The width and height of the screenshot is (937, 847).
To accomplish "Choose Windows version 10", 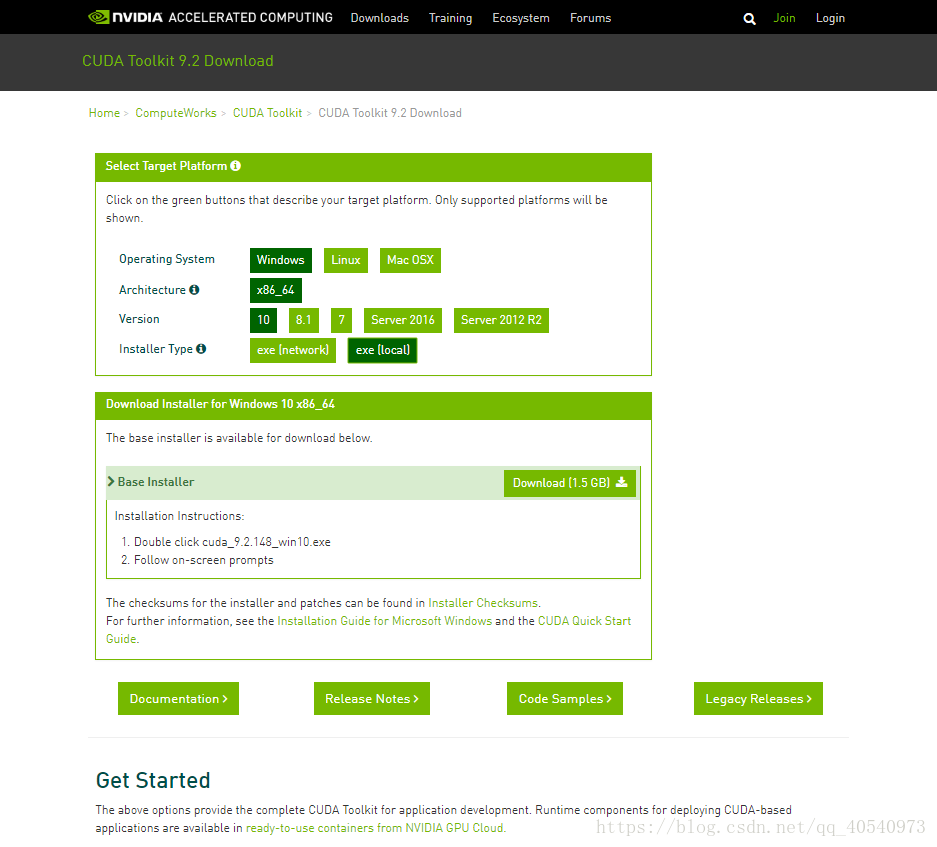I will [264, 320].
